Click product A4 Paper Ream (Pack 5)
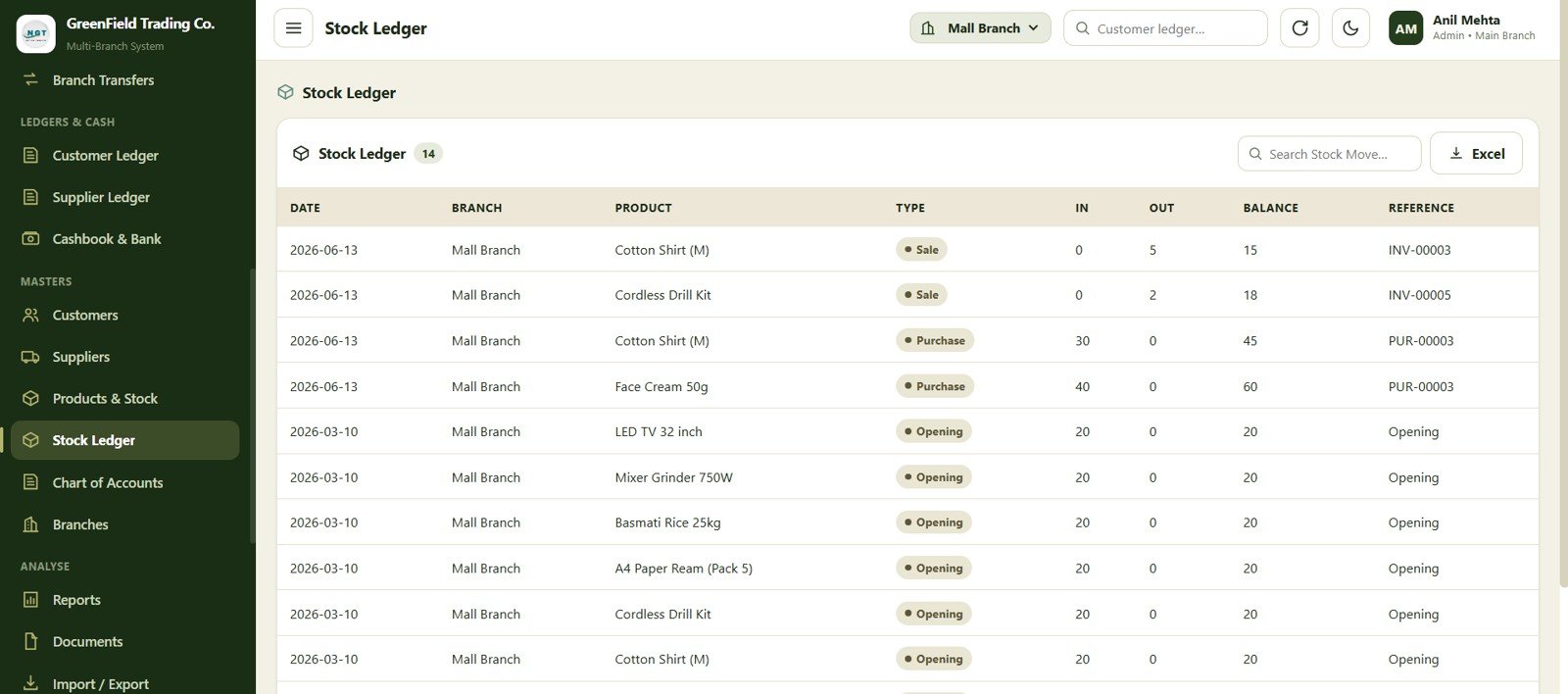The width and height of the screenshot is (1568, 694). tap(683, 569)
